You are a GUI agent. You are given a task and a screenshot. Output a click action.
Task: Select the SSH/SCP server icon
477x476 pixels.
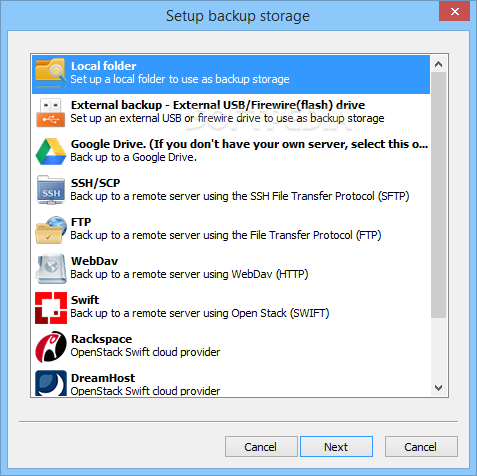click(x=51, y=190)
